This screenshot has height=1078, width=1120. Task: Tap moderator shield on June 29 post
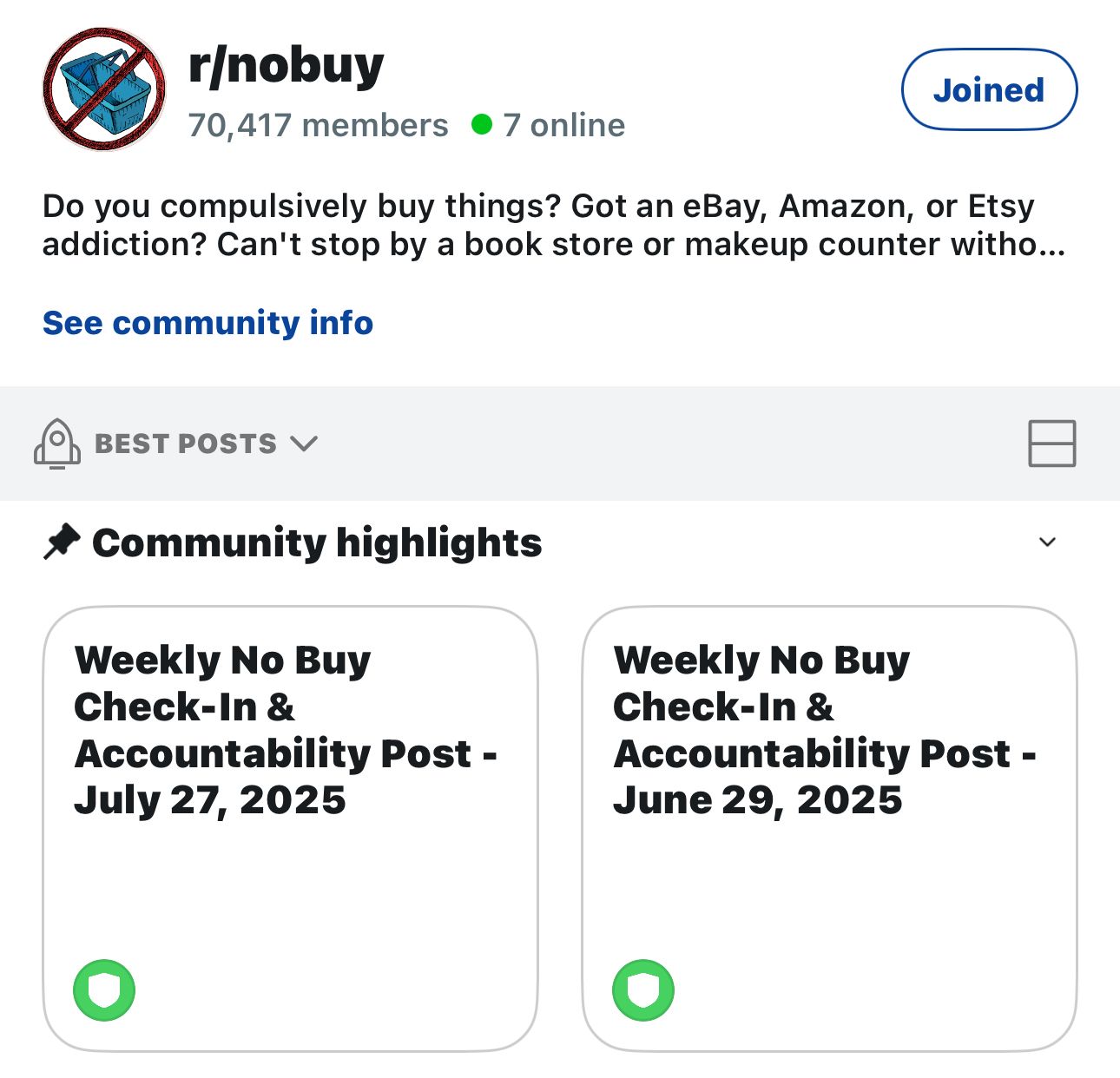pyautogui.click(x=643, y=990)
